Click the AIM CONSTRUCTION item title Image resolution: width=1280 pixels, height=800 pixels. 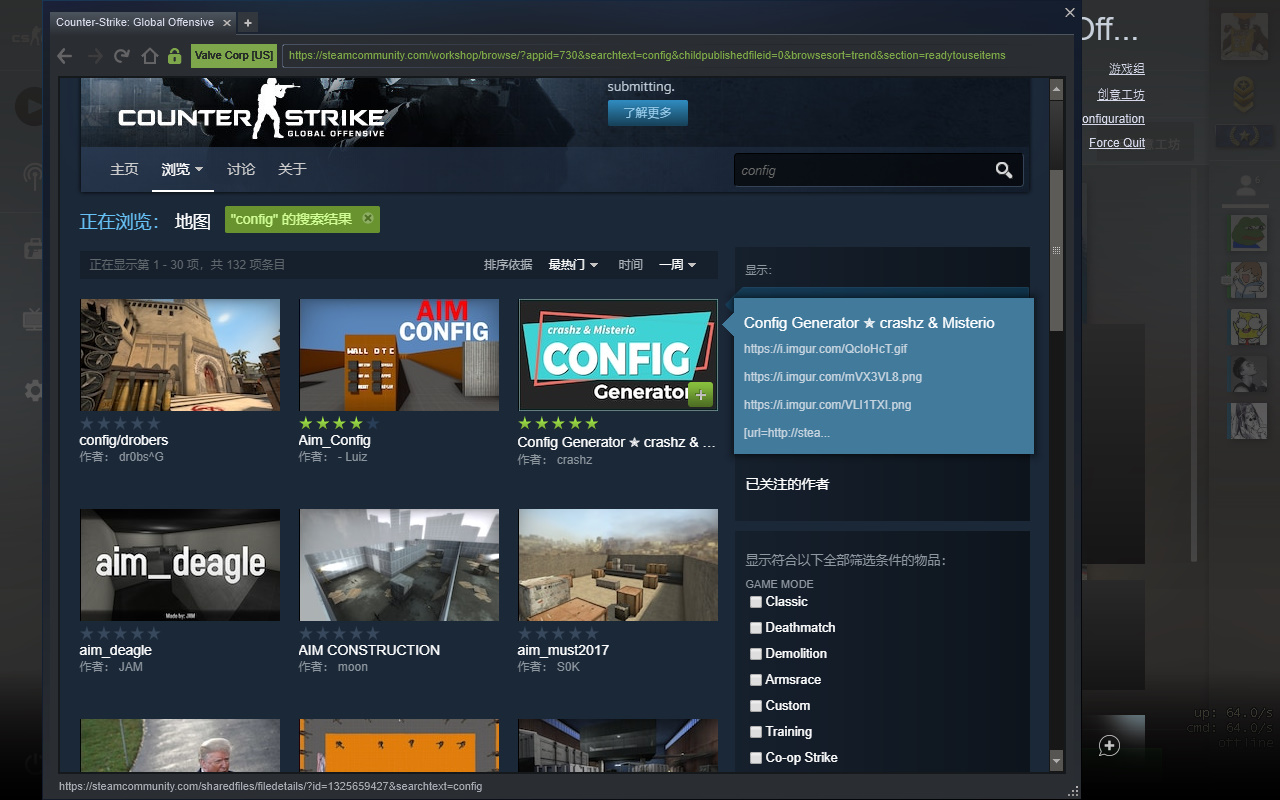pos(369,650)
